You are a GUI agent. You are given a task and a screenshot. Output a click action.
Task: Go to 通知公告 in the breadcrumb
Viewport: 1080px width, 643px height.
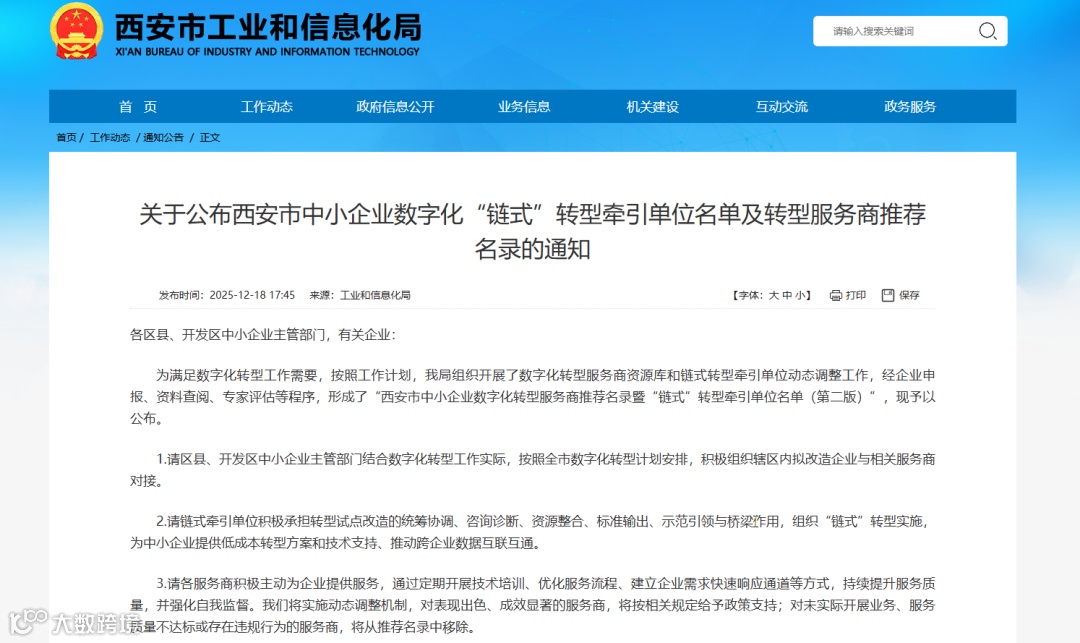tap(163, 138)
